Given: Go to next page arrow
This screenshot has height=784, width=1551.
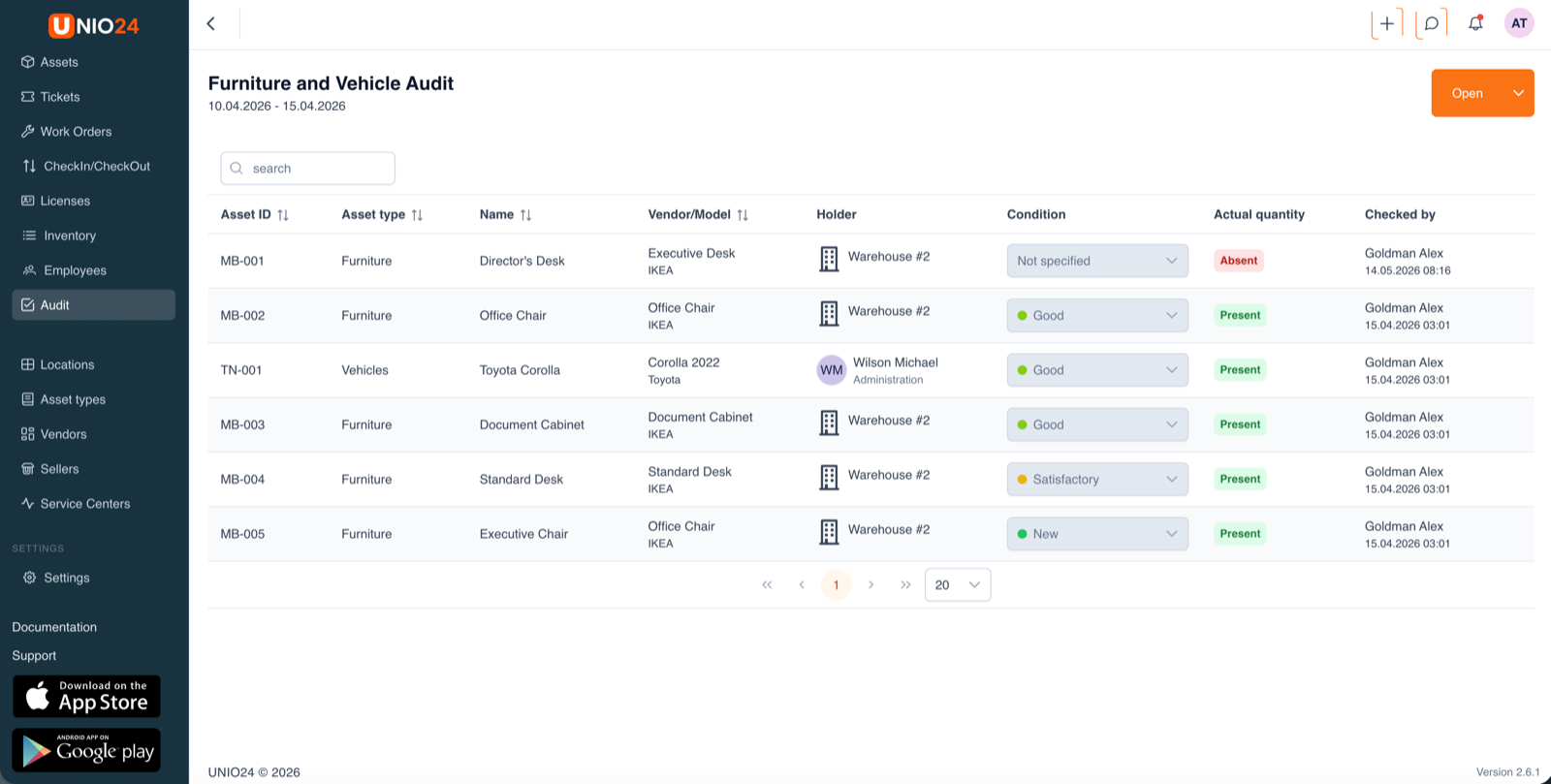Looking at the screenshot, I should point(870,584).
